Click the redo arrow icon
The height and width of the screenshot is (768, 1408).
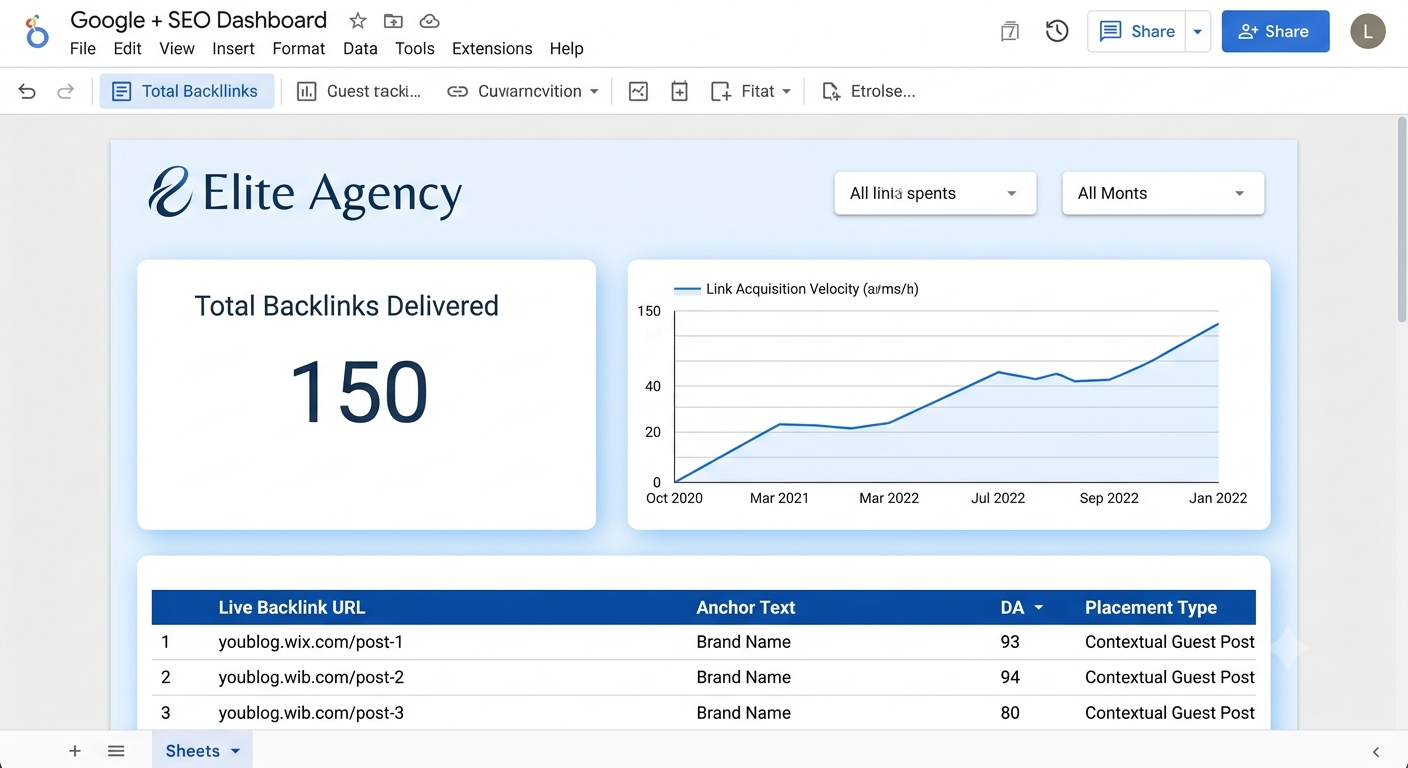(x=65, y=92)
